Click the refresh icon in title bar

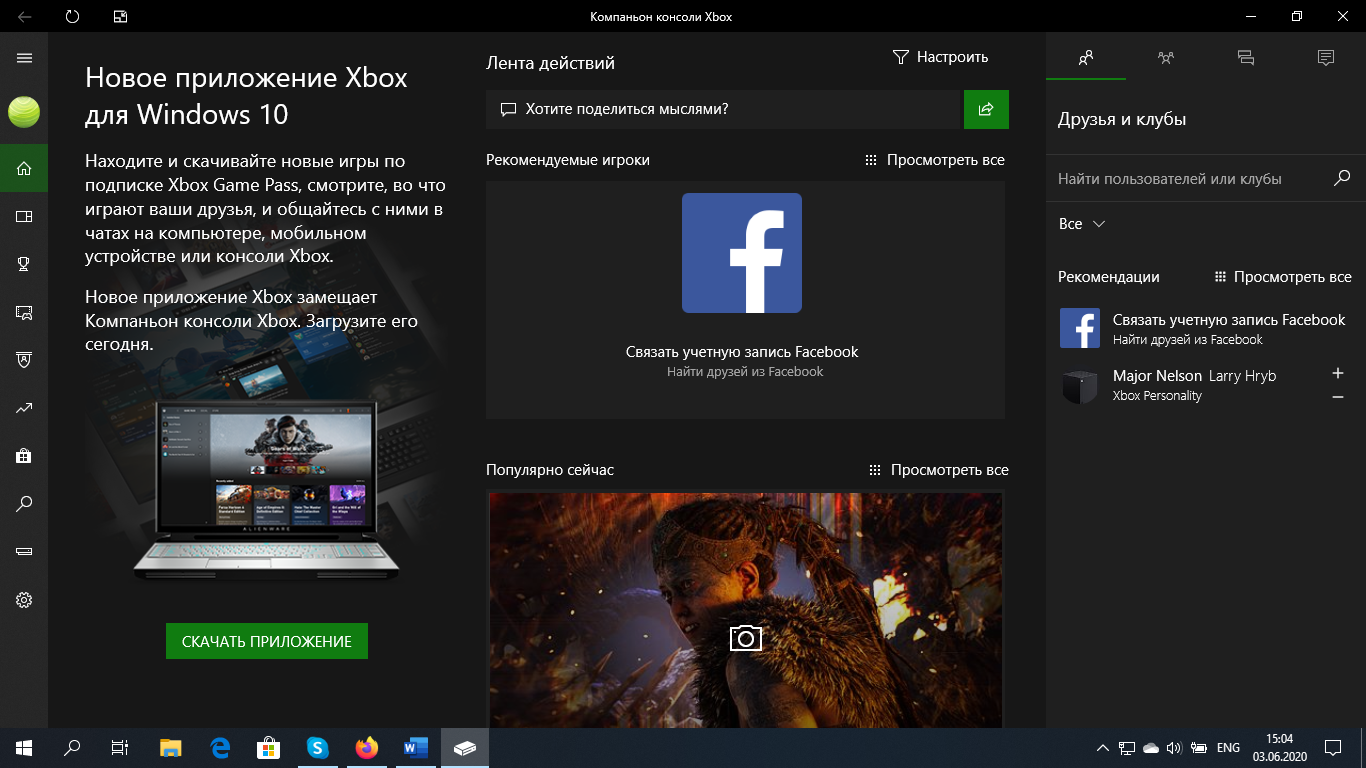[x=72, y=17]
